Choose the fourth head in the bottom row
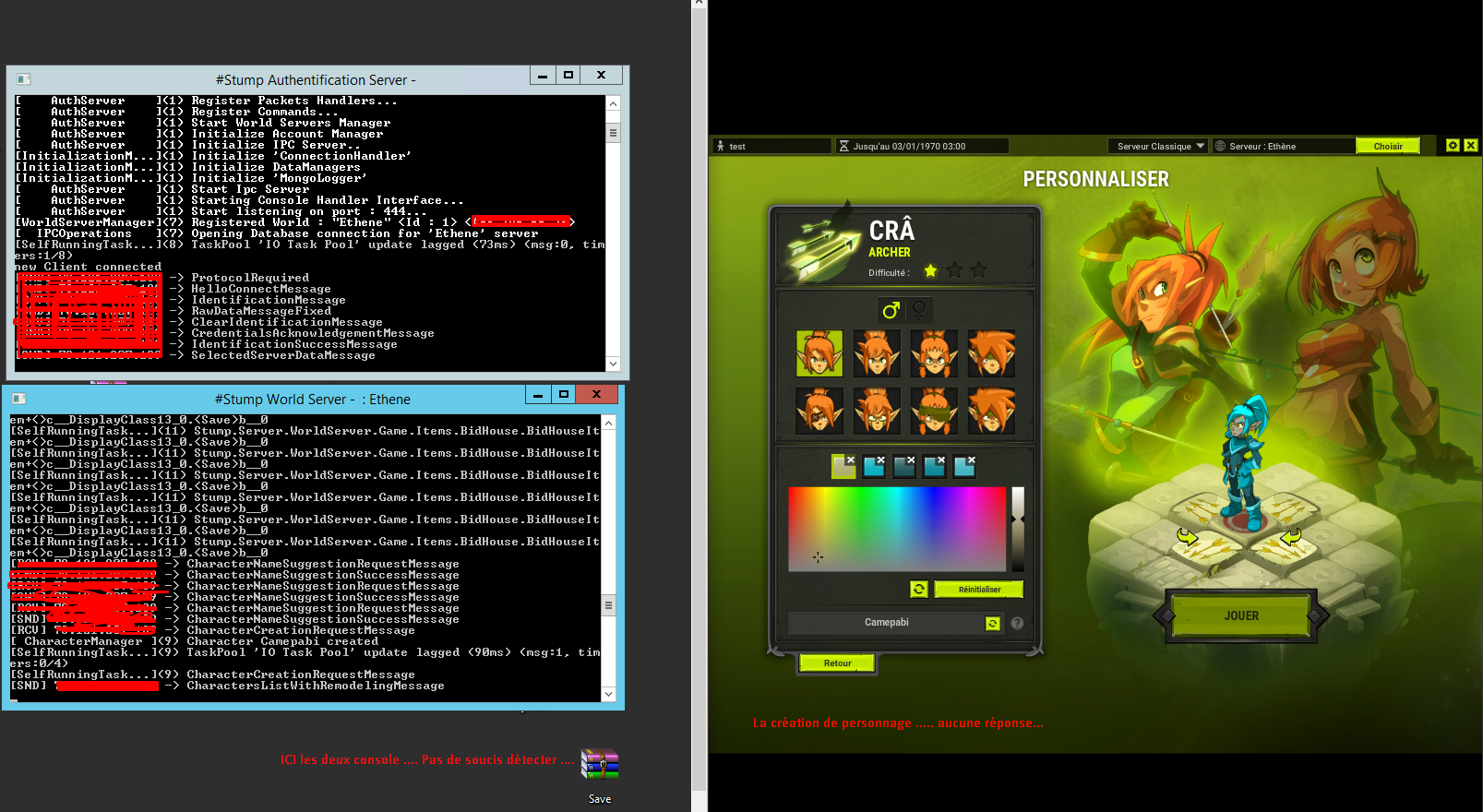 pos(991,411)
